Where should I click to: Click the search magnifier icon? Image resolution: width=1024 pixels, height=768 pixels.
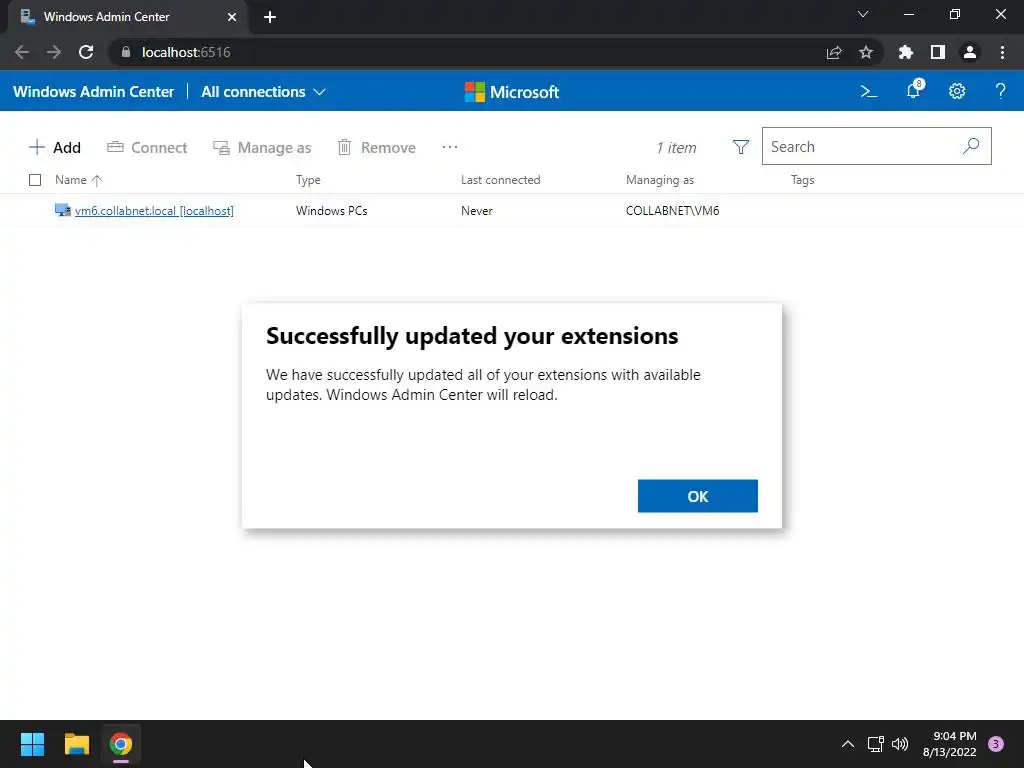pyautogui.click(x=971, y=146)
